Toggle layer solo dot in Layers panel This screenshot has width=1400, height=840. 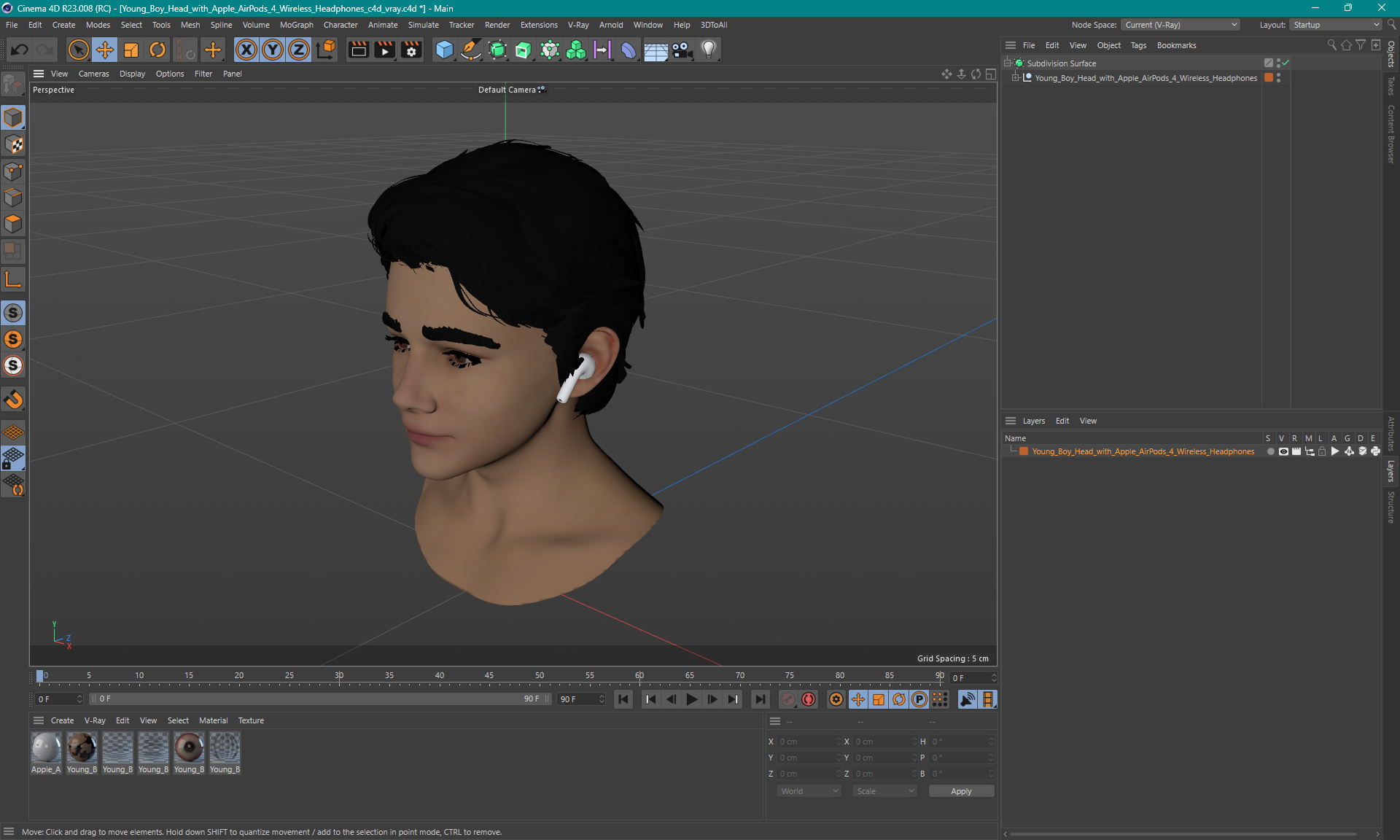pos(1270,451)
